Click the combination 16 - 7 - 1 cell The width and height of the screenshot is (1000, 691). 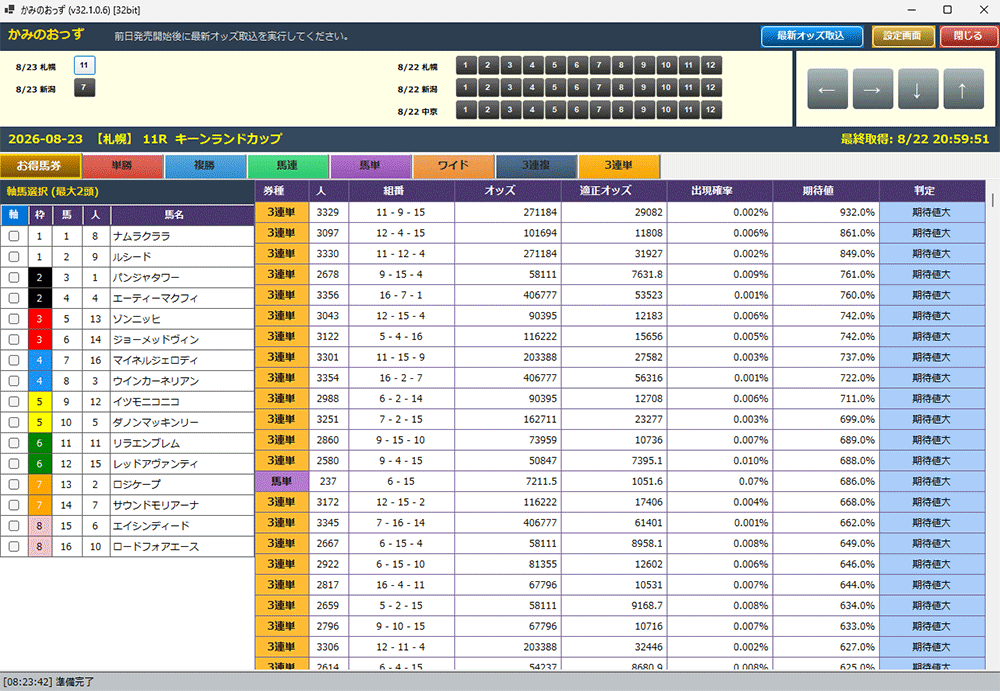[401, 295]
